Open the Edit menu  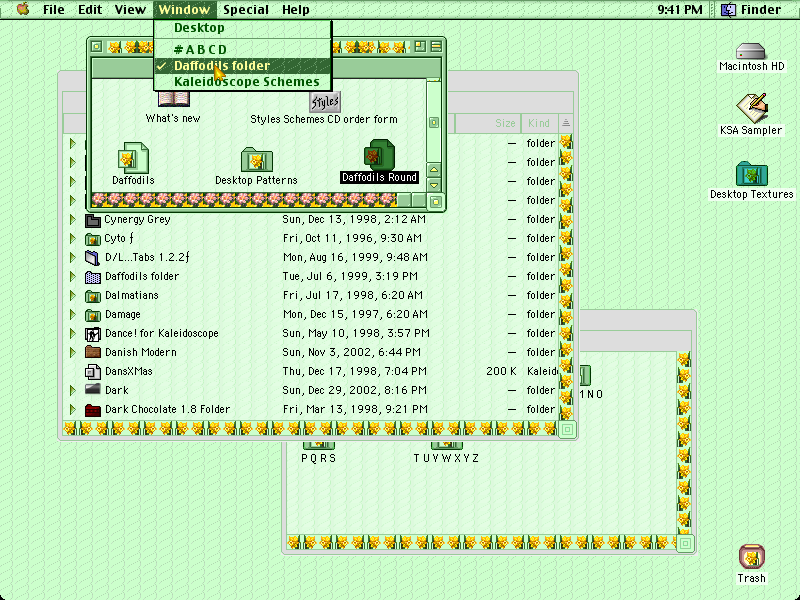(x=90, y=9)
